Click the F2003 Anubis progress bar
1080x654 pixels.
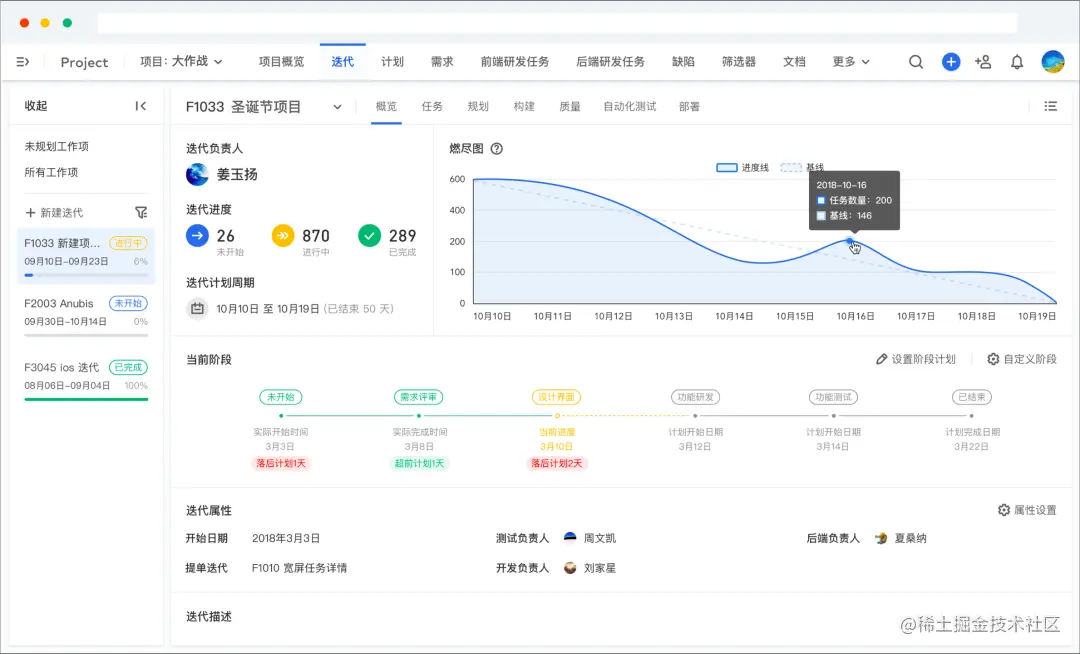(x=86, y=335)
